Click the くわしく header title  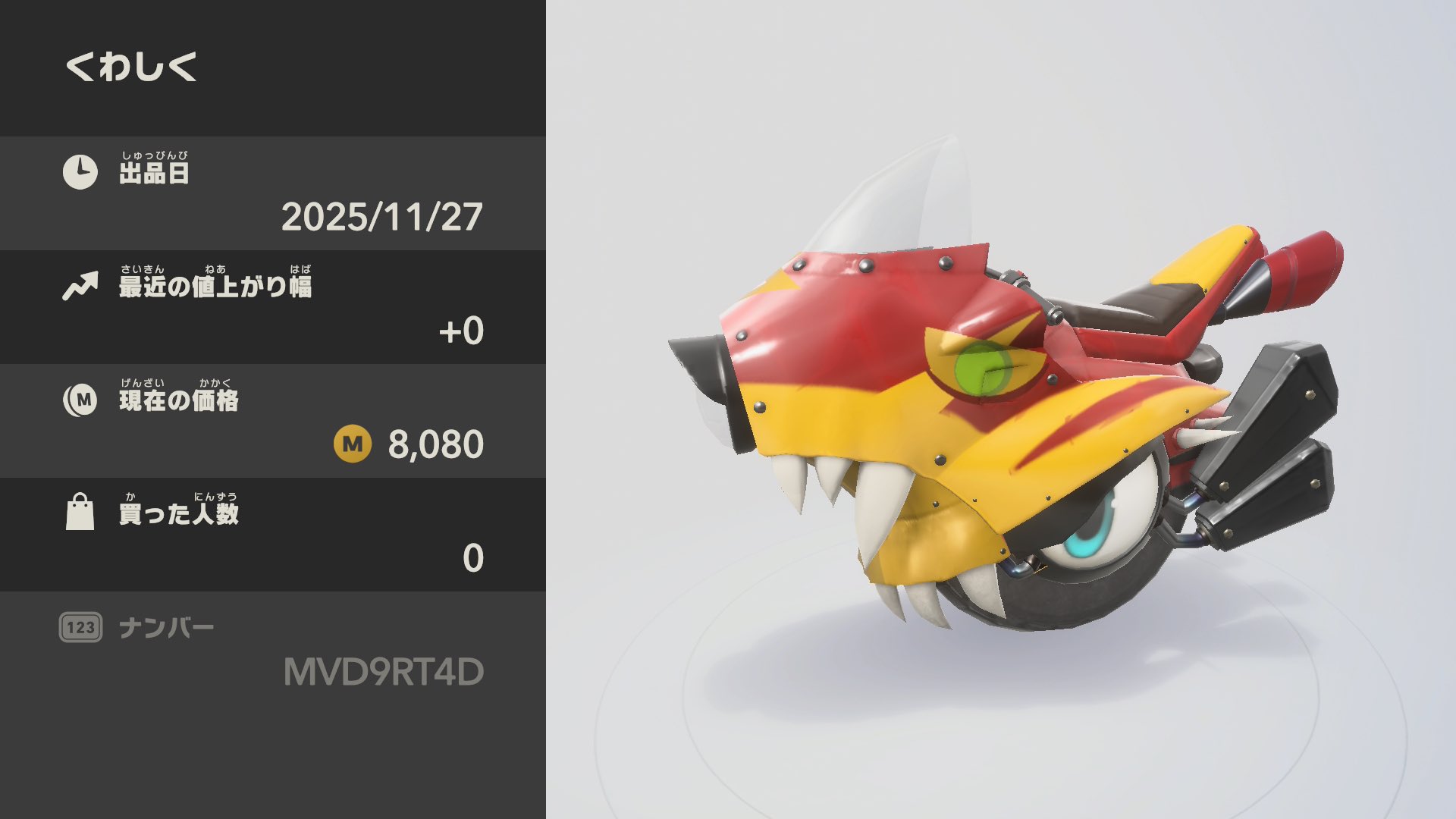pyautogui.click(x=131, y=67)
